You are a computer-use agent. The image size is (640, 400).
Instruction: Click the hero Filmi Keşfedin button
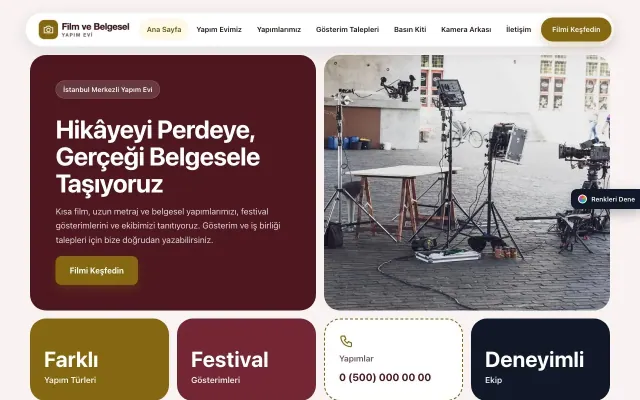[97, 271]
